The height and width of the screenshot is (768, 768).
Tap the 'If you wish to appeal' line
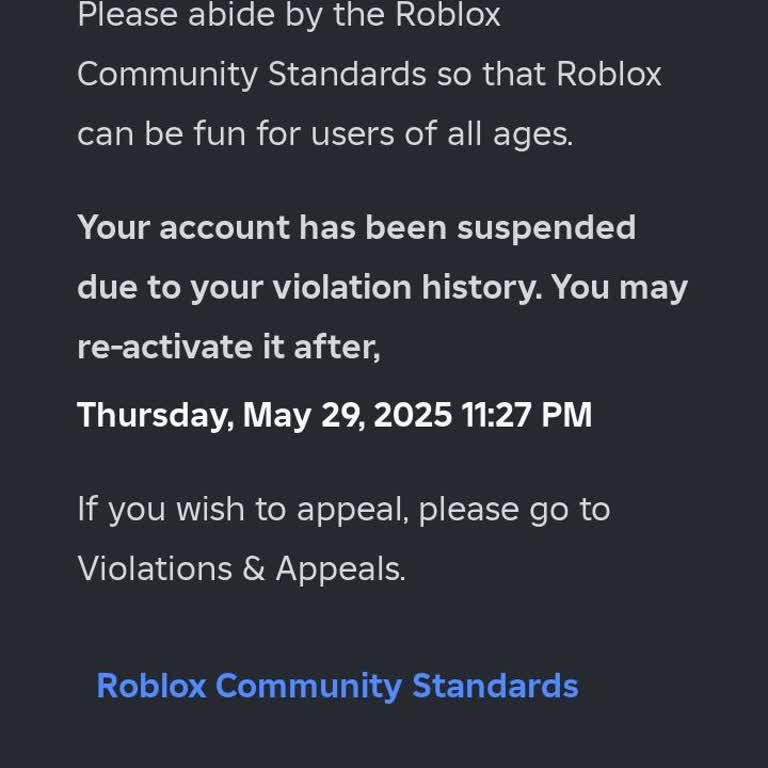point(244,509)
